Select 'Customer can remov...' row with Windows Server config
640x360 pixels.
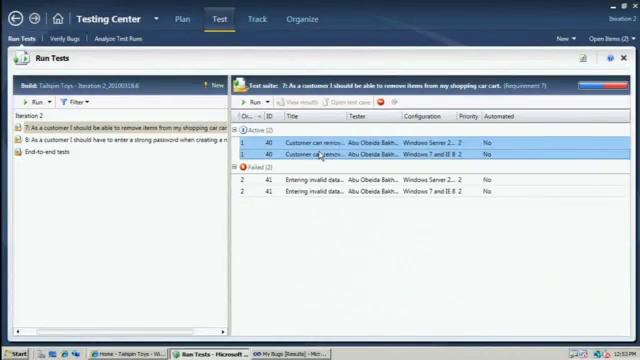pos(435,142)
